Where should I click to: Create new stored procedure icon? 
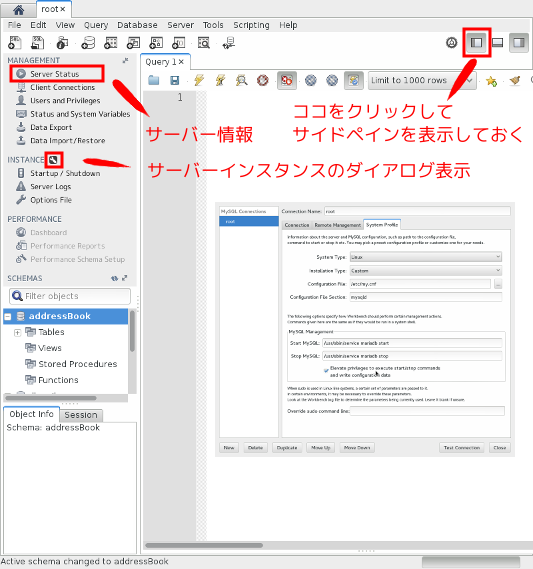[156, 43]
